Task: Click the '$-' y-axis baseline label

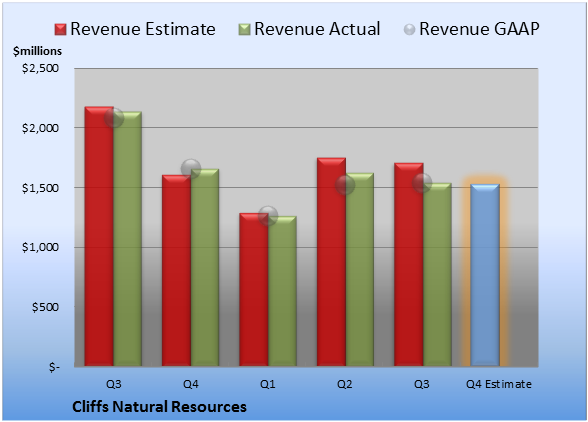Action: [54, 367]
